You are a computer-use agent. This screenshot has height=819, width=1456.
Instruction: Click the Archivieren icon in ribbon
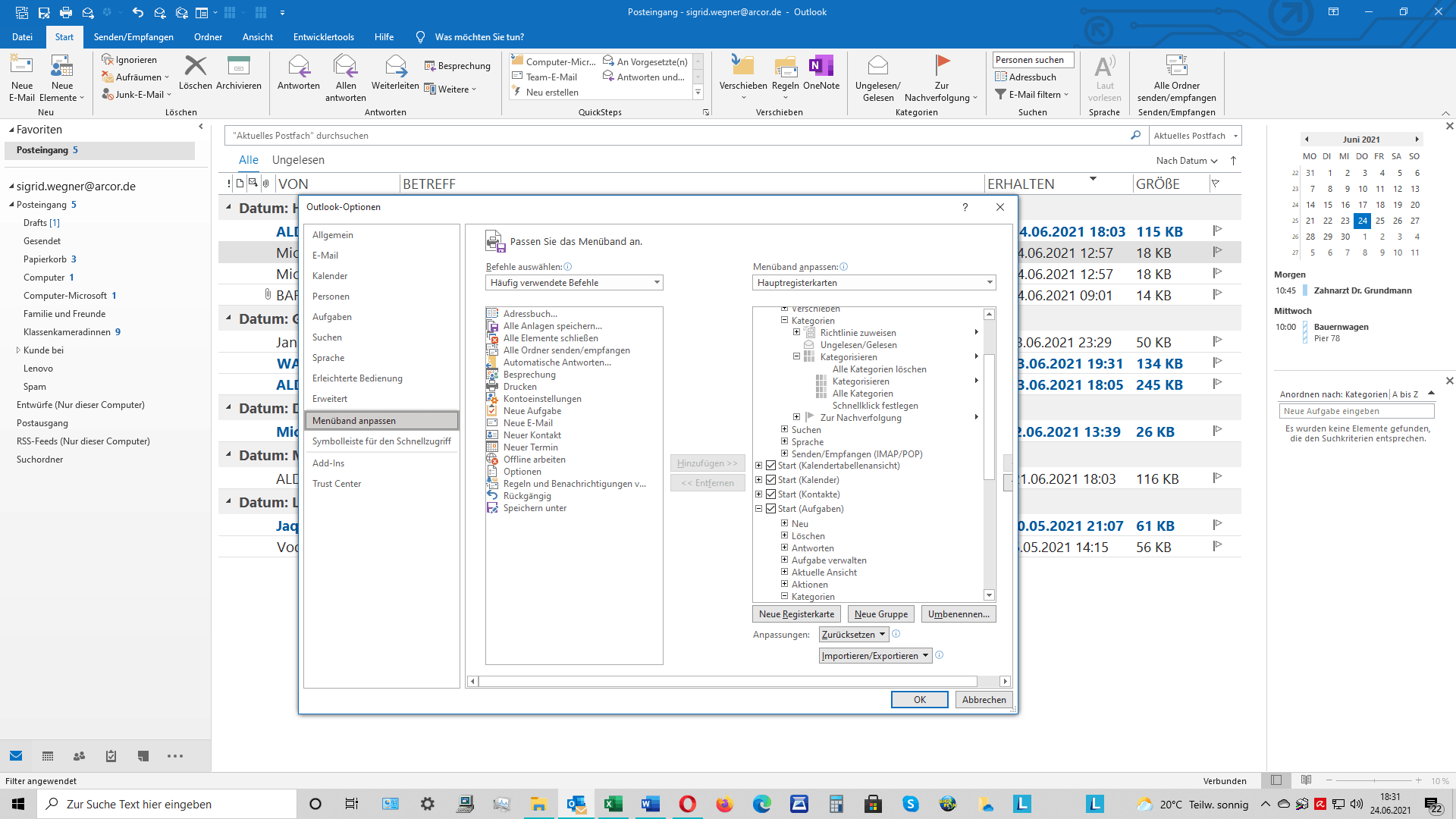click(x=238, y=67)
